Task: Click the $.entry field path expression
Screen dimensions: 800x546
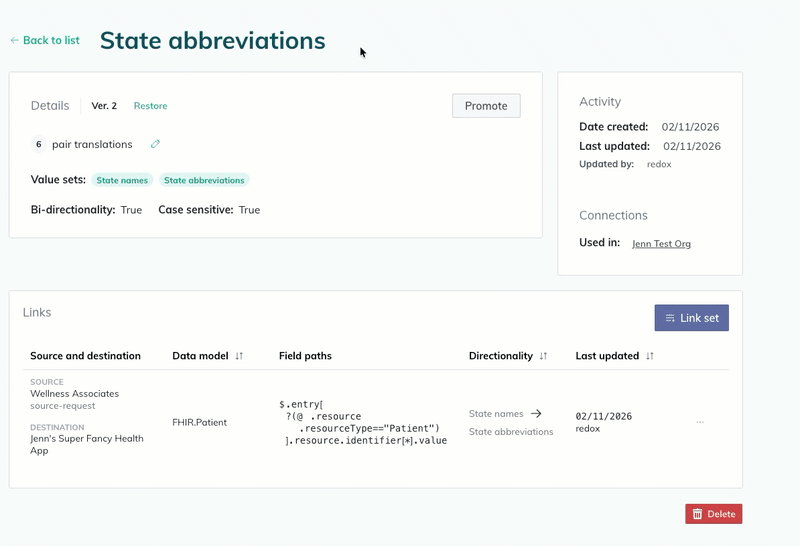Action: (363, 423)
